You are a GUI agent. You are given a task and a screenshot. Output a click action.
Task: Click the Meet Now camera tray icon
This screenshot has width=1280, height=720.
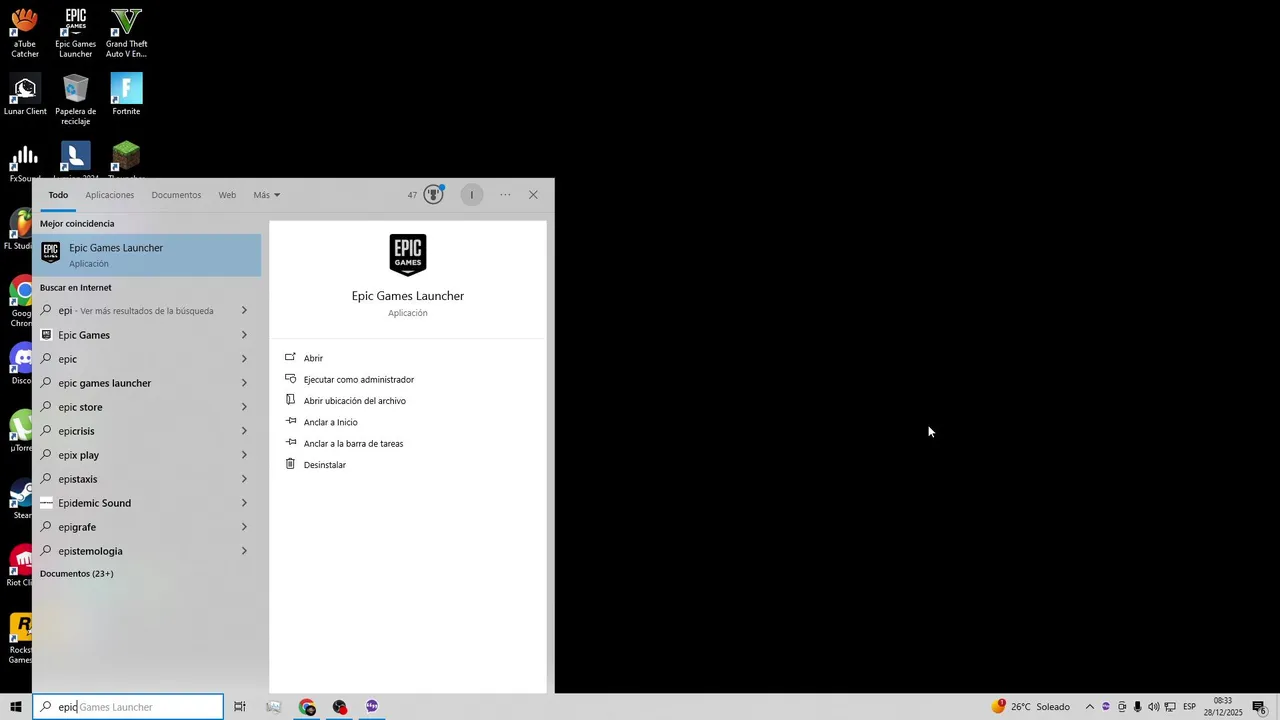click(x=1121, y=707)
